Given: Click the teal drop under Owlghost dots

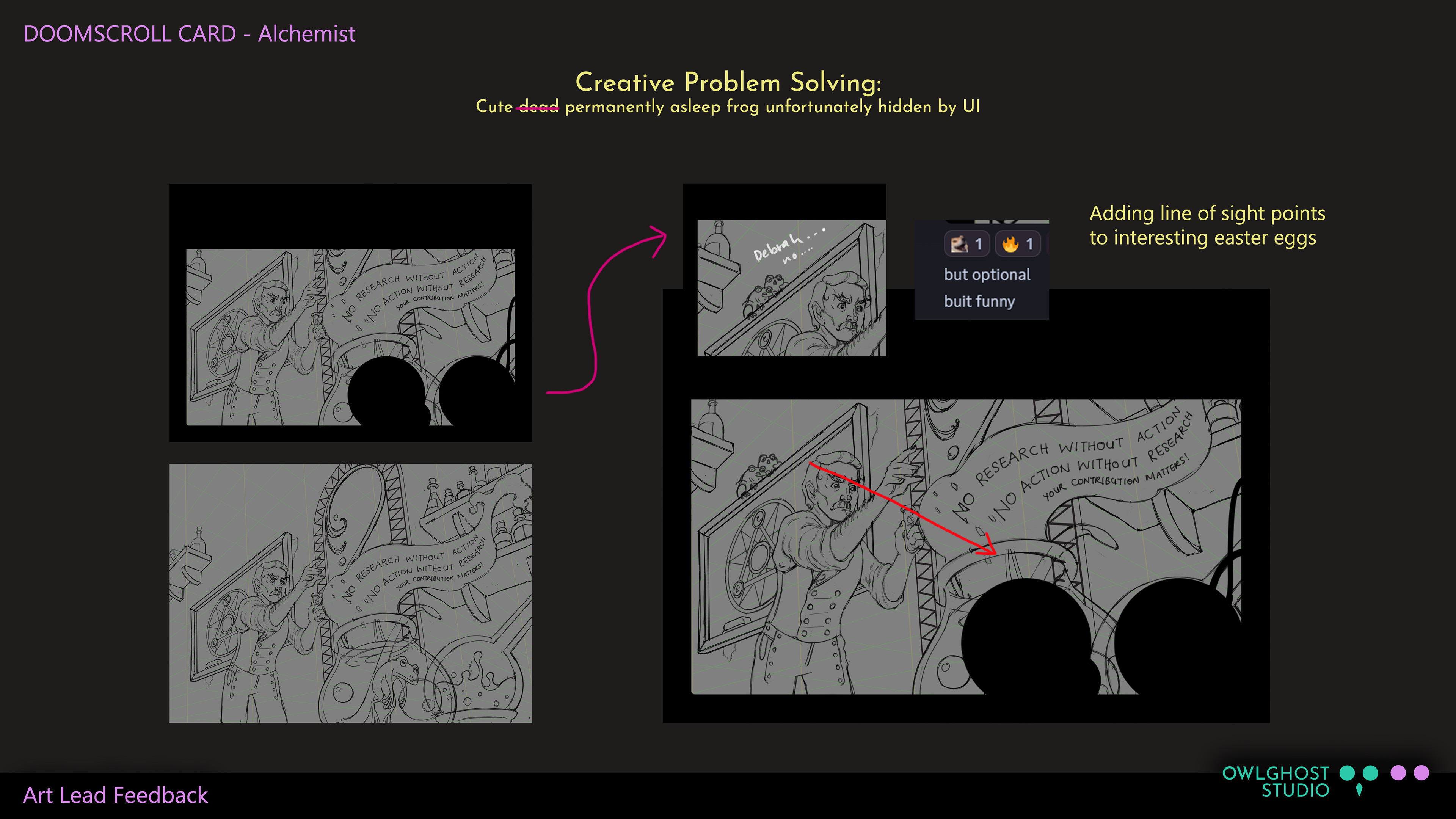Looking at the screenshot, I should [1359, 789].
